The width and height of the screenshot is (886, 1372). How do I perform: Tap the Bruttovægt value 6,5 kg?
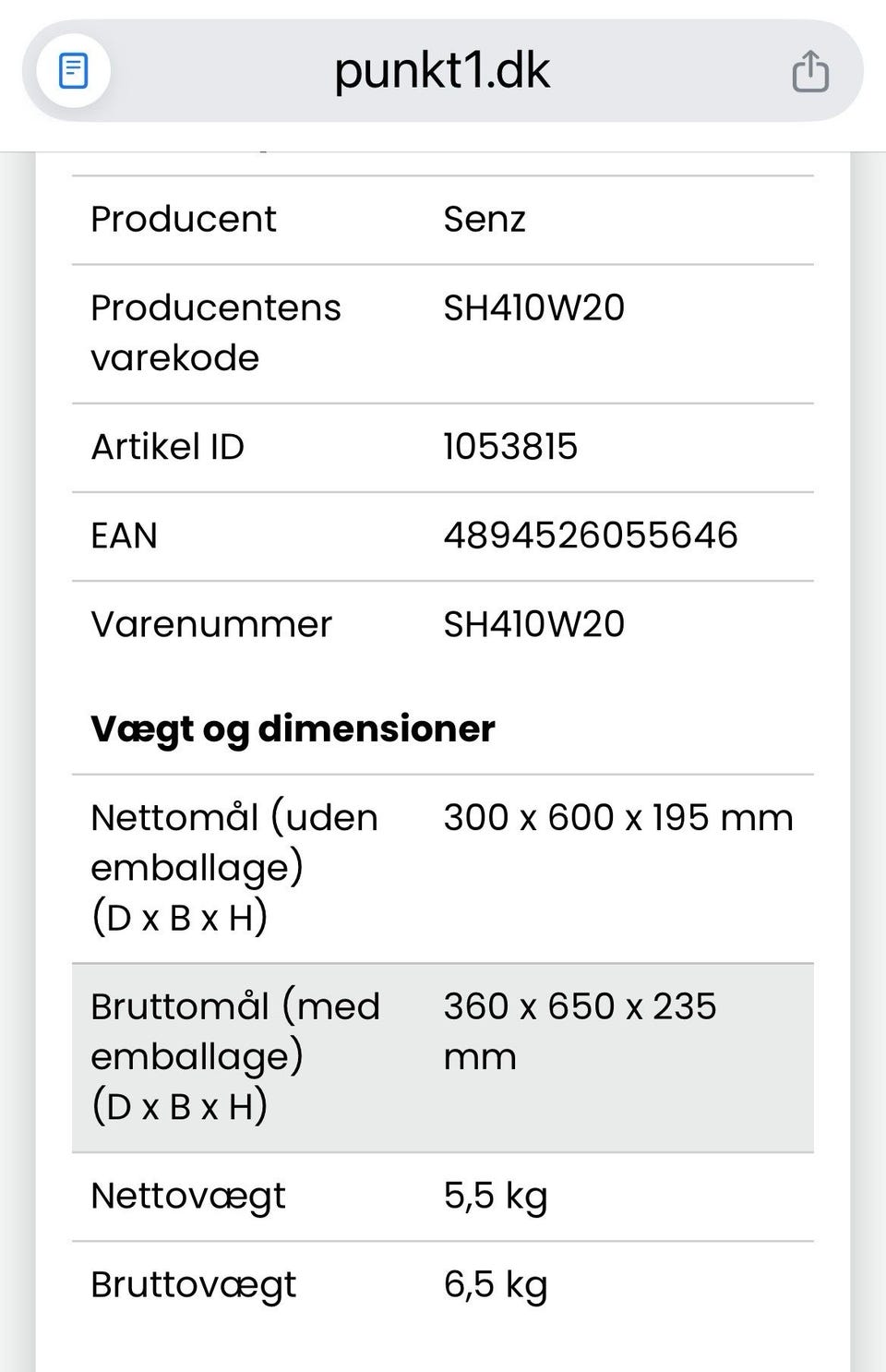496,1284
